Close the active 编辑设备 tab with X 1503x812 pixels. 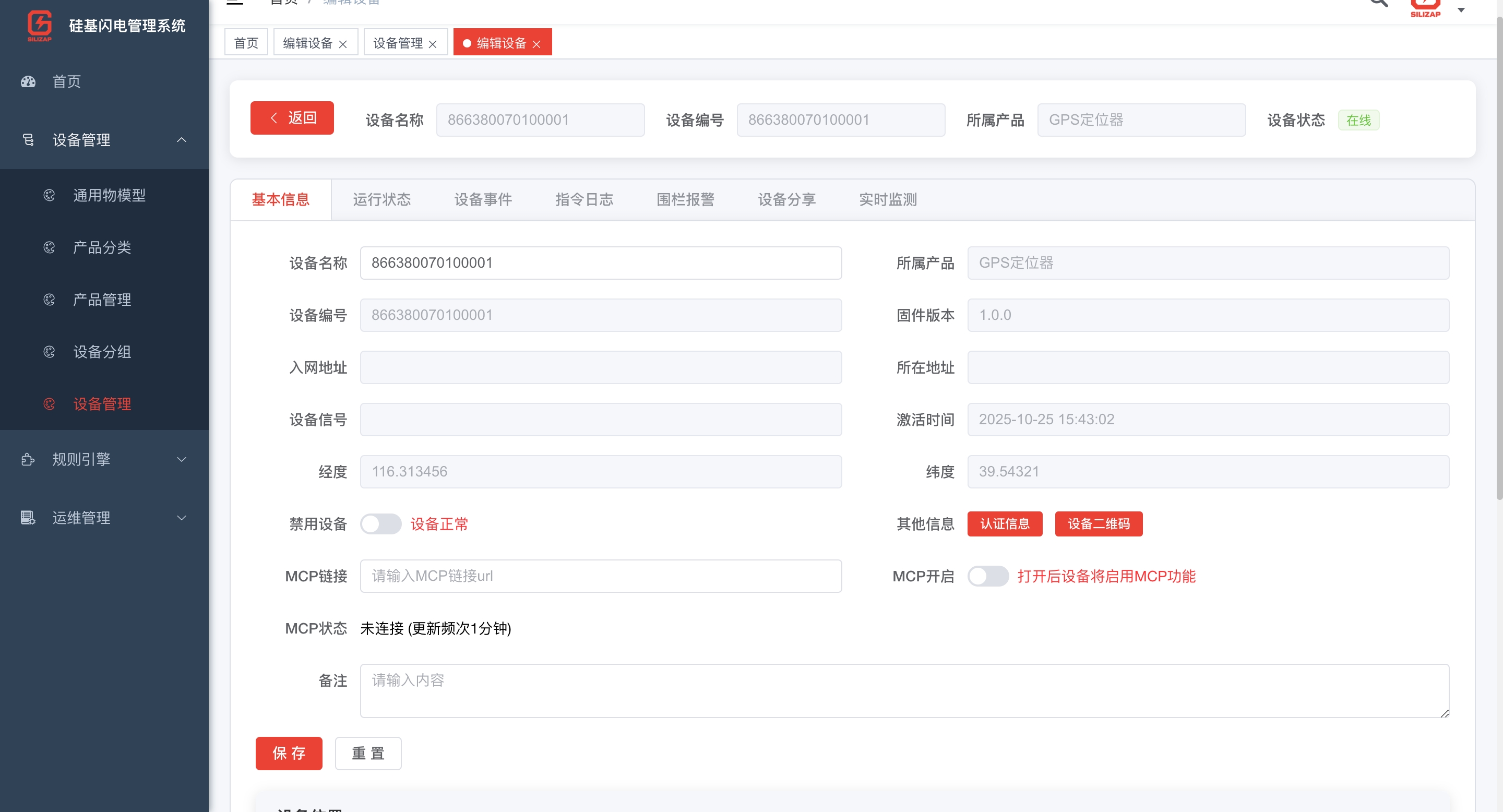pyautogui.click(x=537, y=44)
